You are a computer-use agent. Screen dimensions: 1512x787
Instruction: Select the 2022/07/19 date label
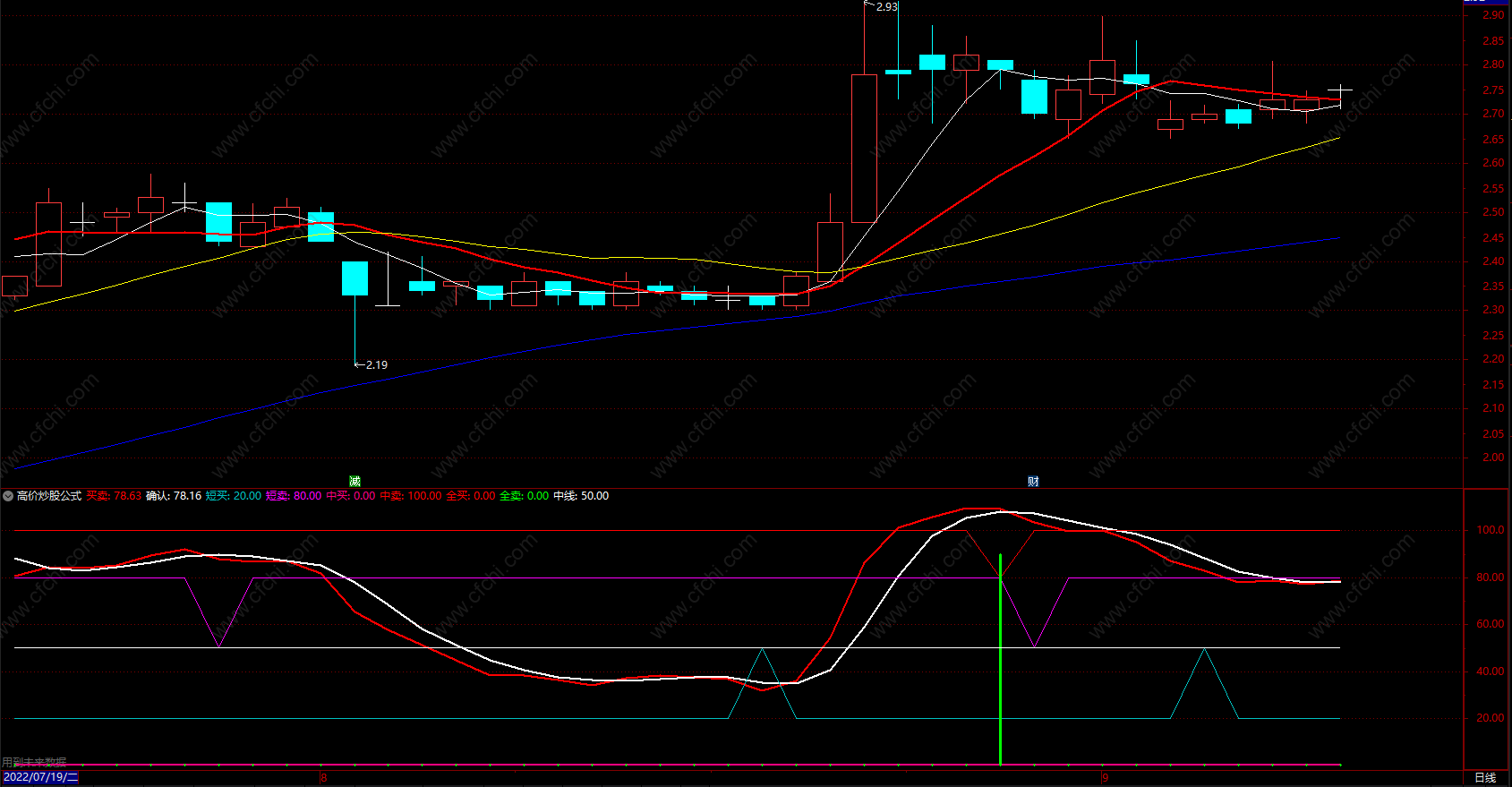click(40, 777)
